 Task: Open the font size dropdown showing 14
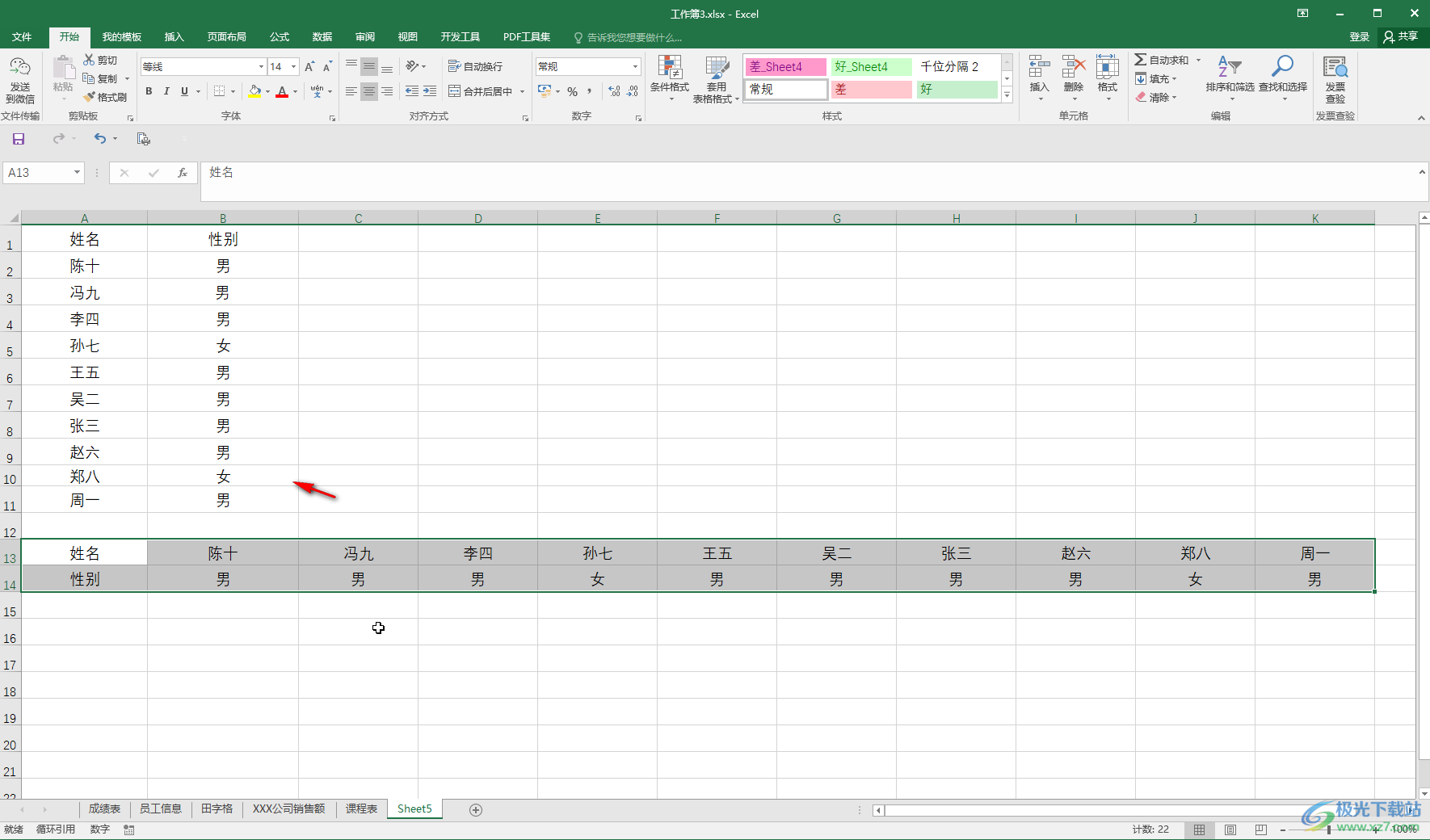click(x=294, y=67)
